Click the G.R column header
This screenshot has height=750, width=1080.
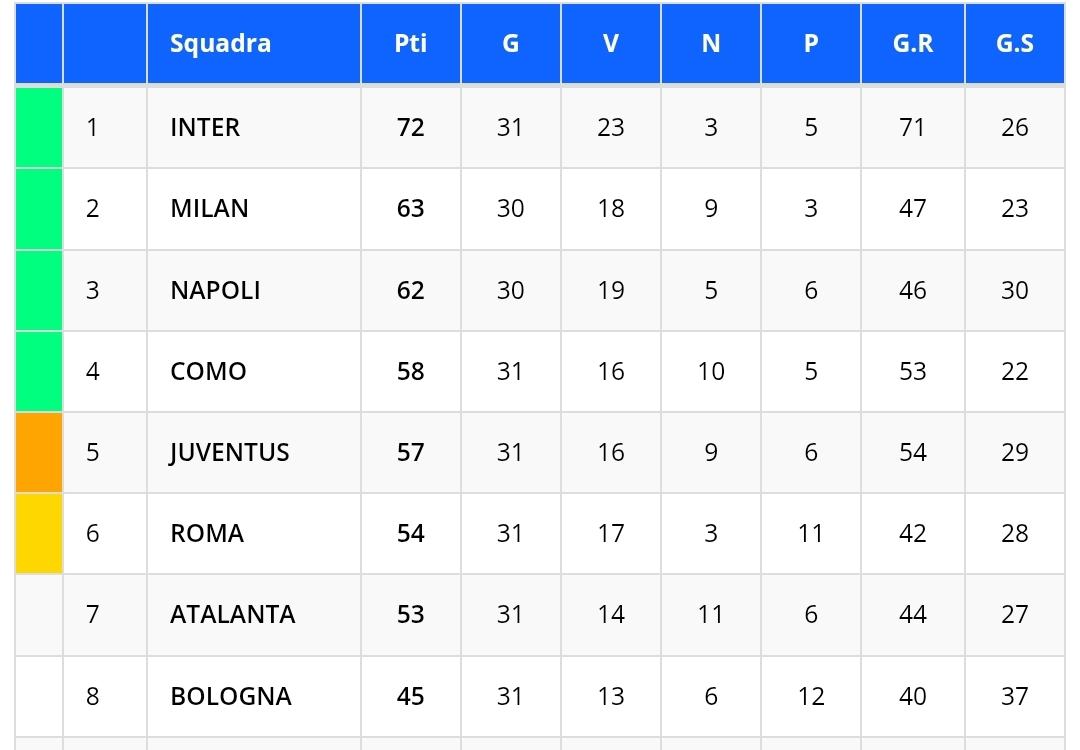pos(912,44)
